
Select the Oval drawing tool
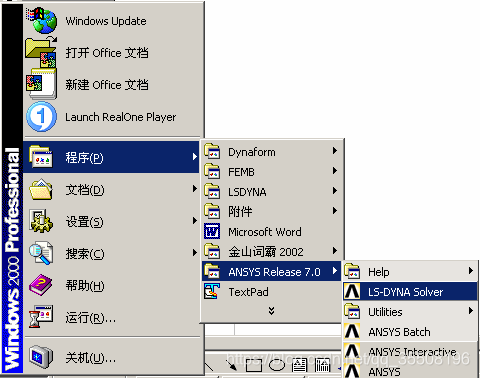click(277, 365)
